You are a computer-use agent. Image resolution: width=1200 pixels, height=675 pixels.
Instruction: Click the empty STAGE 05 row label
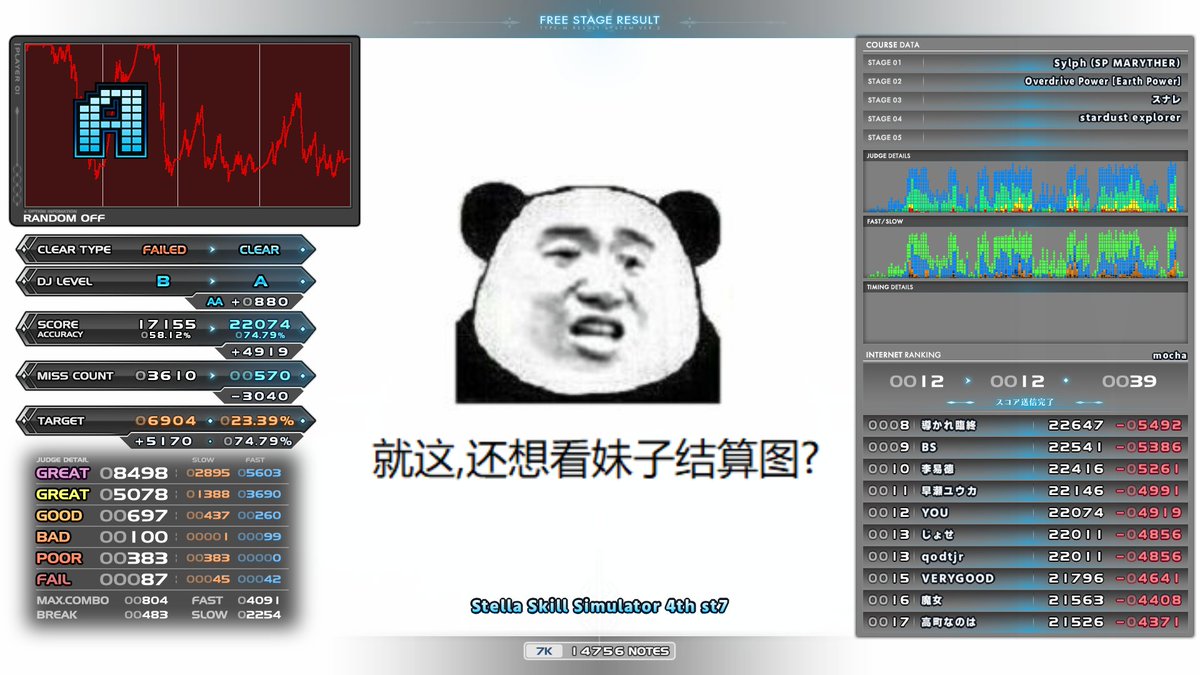pyautogui.click(x=884, y=137)
